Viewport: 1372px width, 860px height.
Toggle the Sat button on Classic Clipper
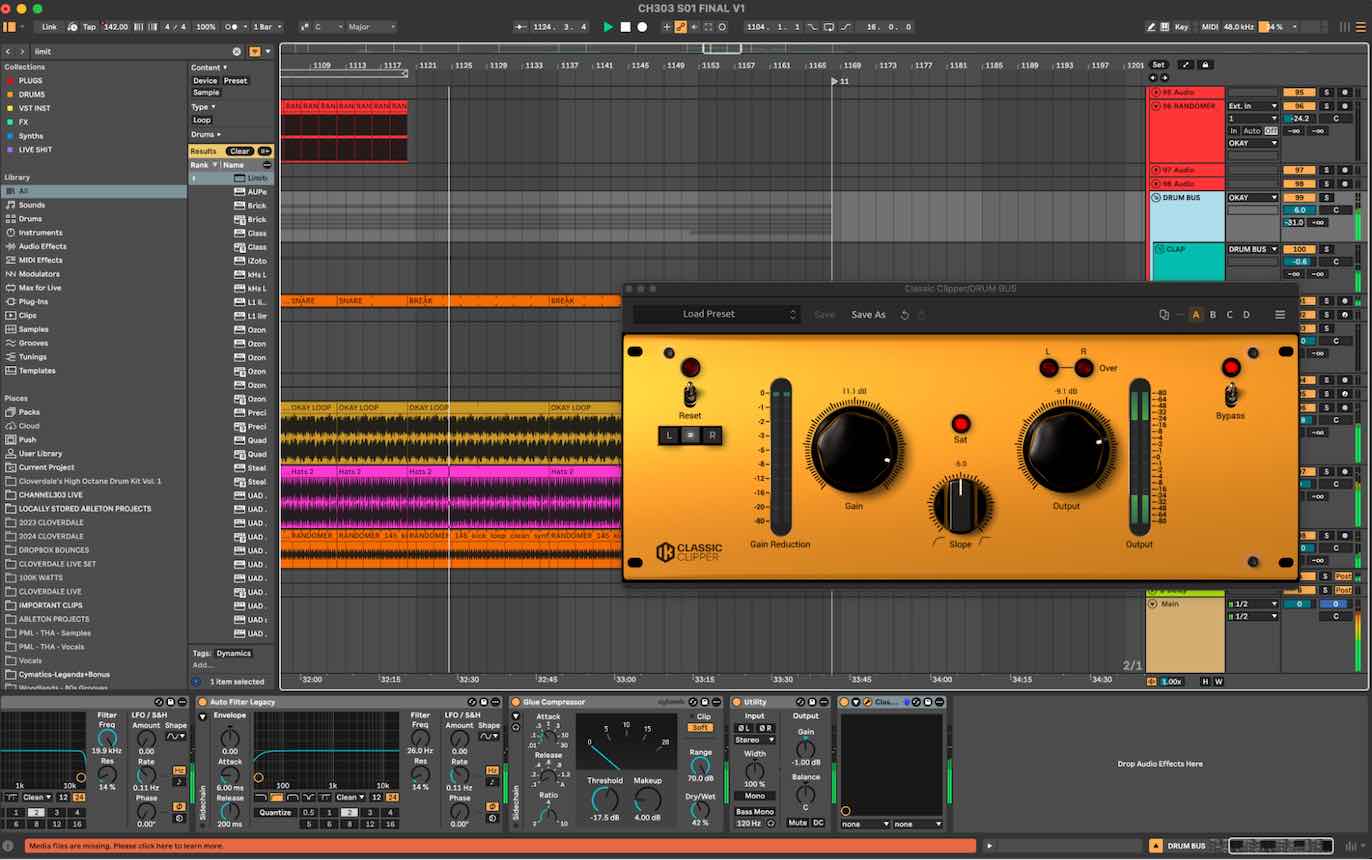960,422
